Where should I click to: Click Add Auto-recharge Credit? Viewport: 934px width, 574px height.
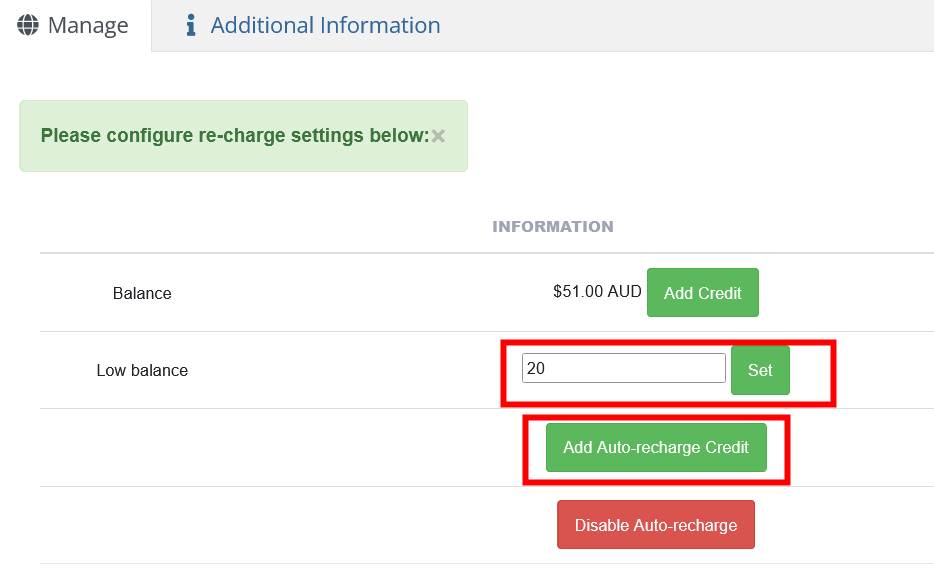click(656, 447)
